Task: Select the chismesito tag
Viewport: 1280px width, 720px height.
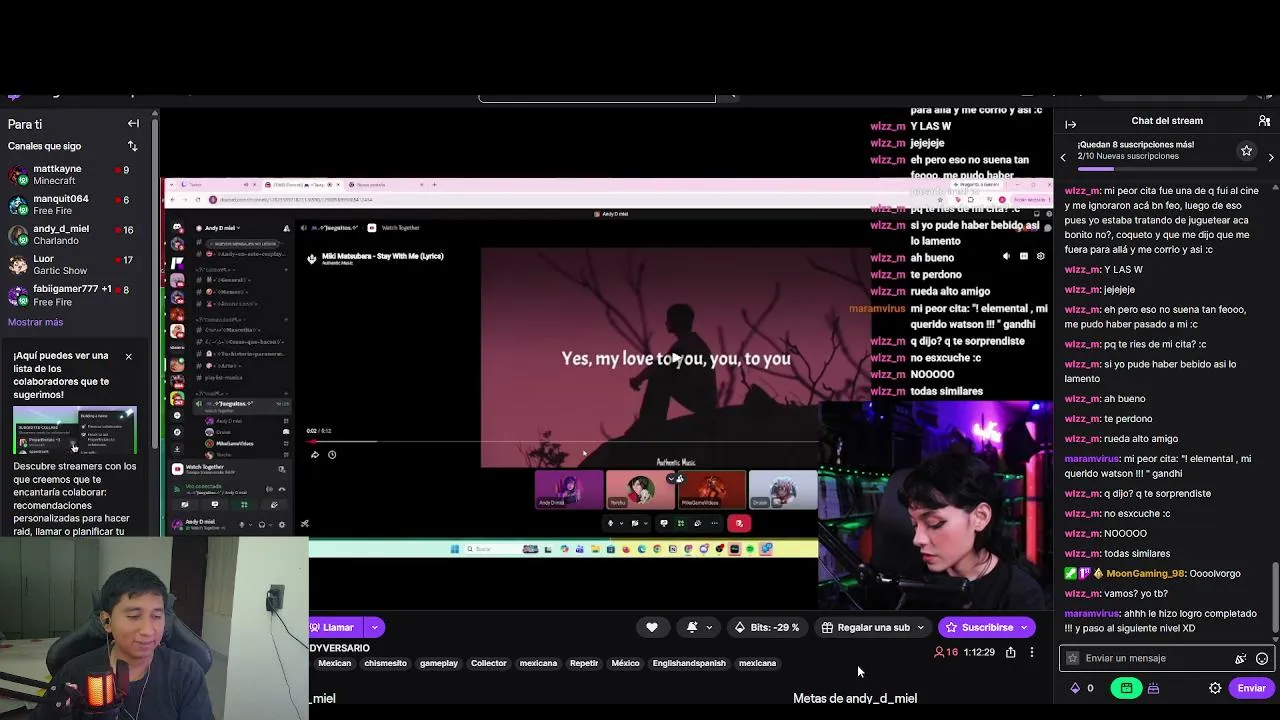Action: tap(385, 663)
